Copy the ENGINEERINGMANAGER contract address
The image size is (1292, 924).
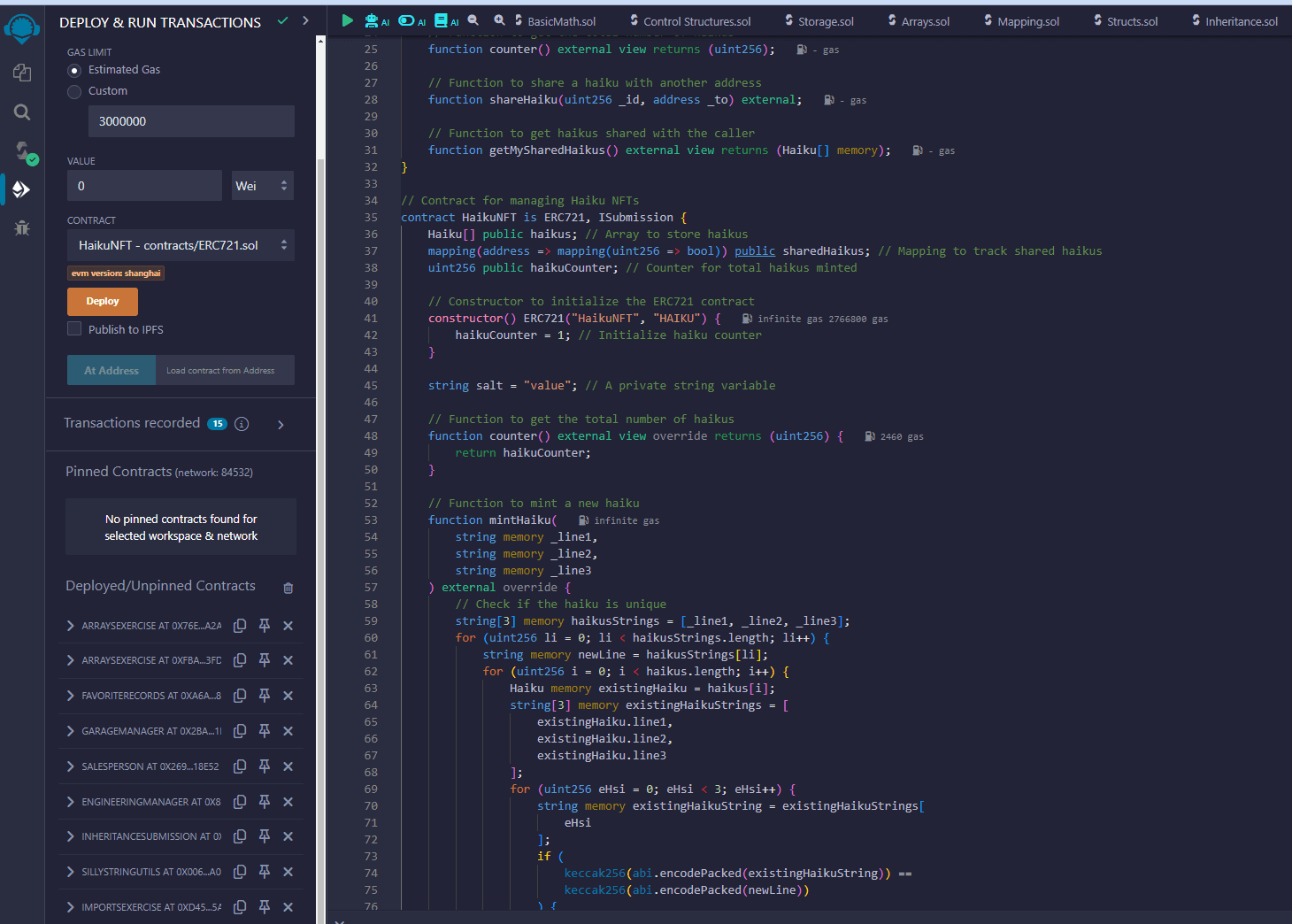tap(240, 802)
